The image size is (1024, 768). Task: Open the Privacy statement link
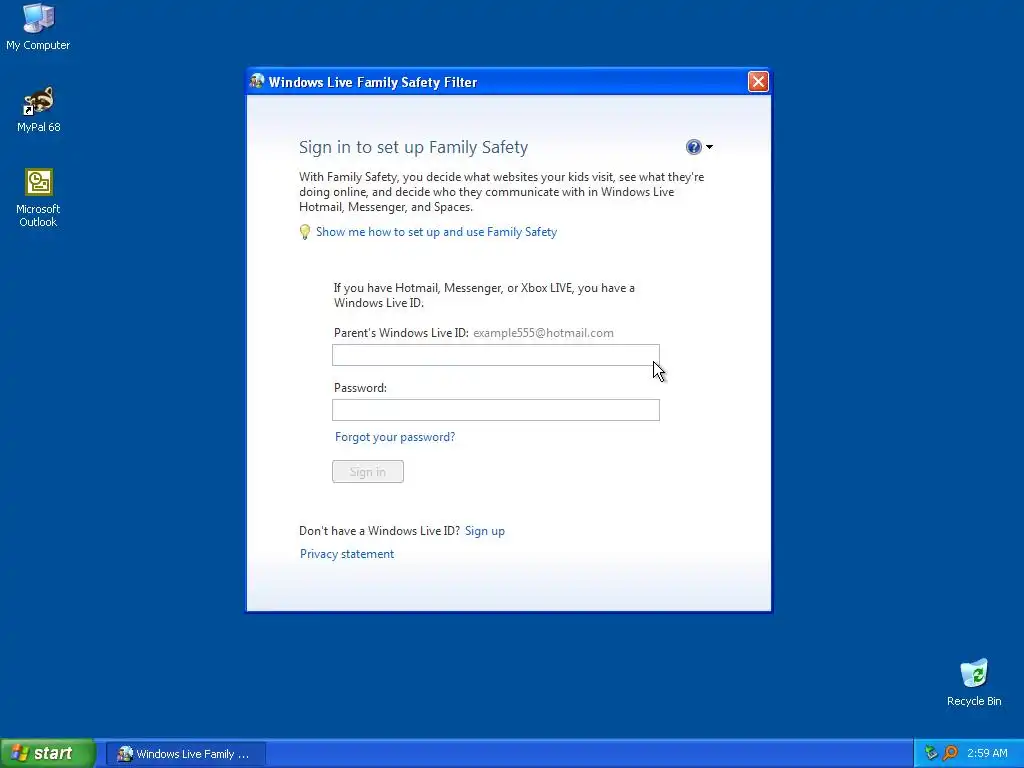347,554
